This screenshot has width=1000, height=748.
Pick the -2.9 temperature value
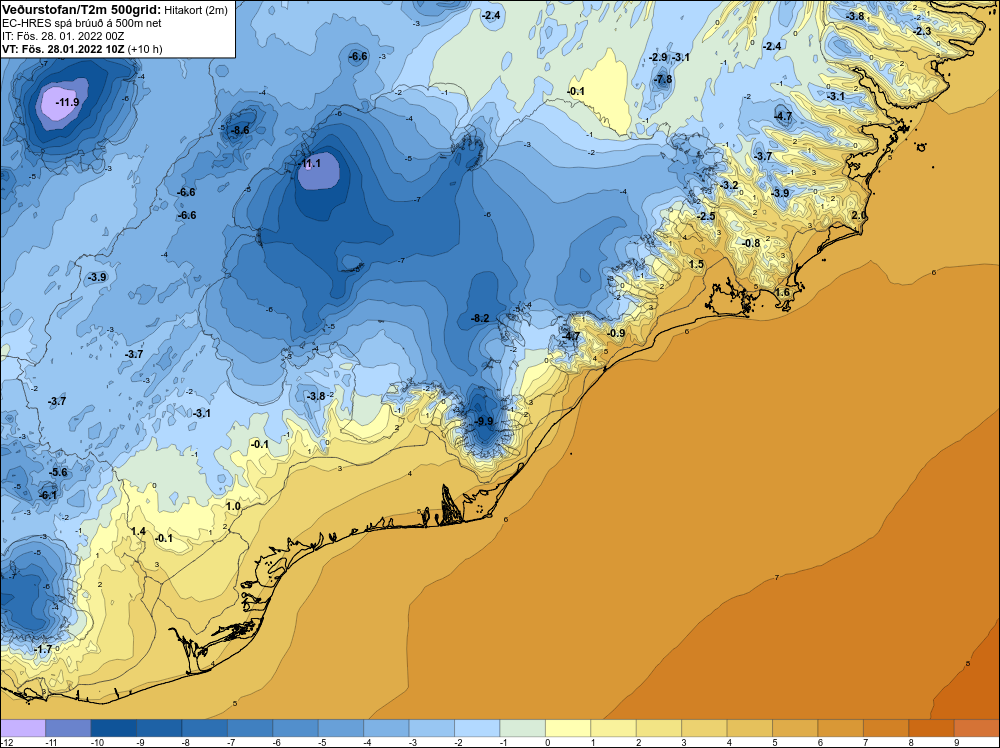tap(658, 57)
